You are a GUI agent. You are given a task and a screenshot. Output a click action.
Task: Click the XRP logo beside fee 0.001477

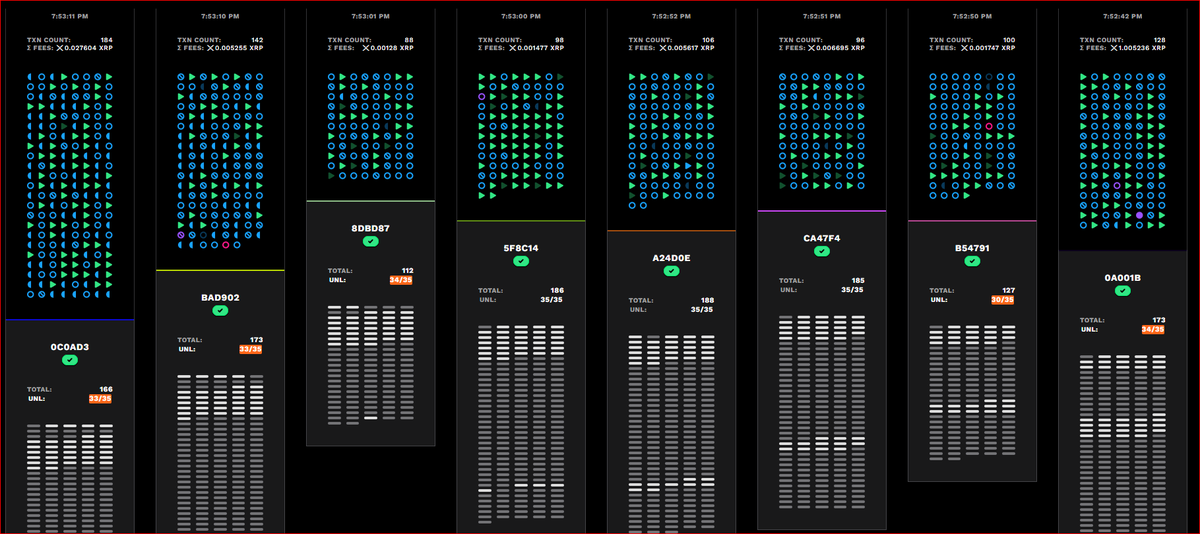tap(514, 48)
